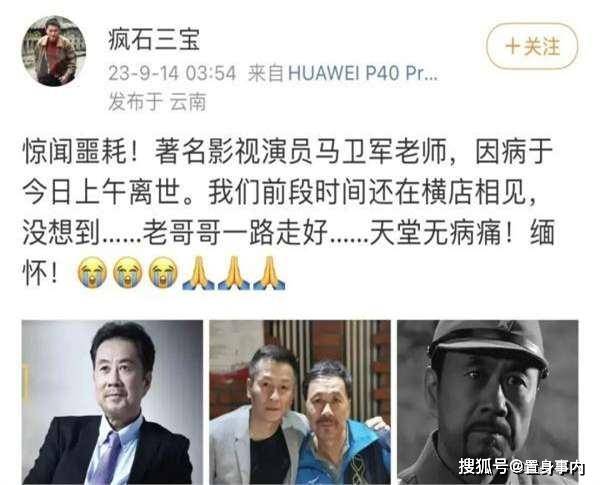Screen dimensions: 600x485
Task: Click the third crying face emoji
Action: [x=163, y=272]
